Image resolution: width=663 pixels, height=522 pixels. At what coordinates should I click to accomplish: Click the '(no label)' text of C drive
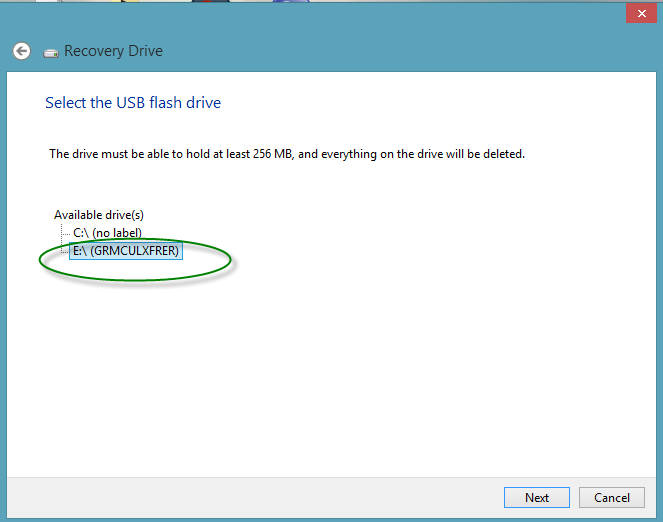coord(117,233)
